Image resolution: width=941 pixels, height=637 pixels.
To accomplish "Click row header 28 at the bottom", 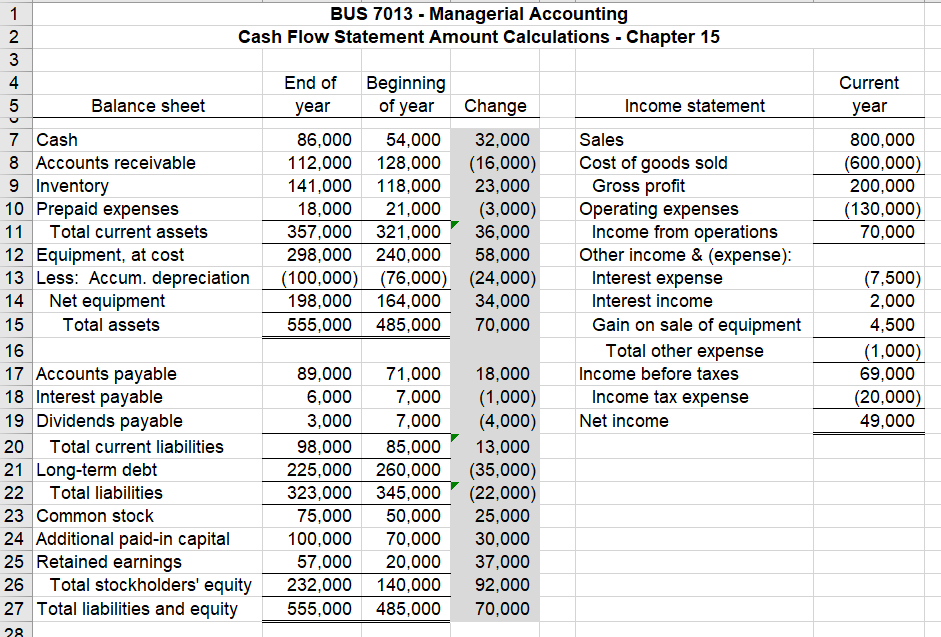I will (x=14, y=629).
